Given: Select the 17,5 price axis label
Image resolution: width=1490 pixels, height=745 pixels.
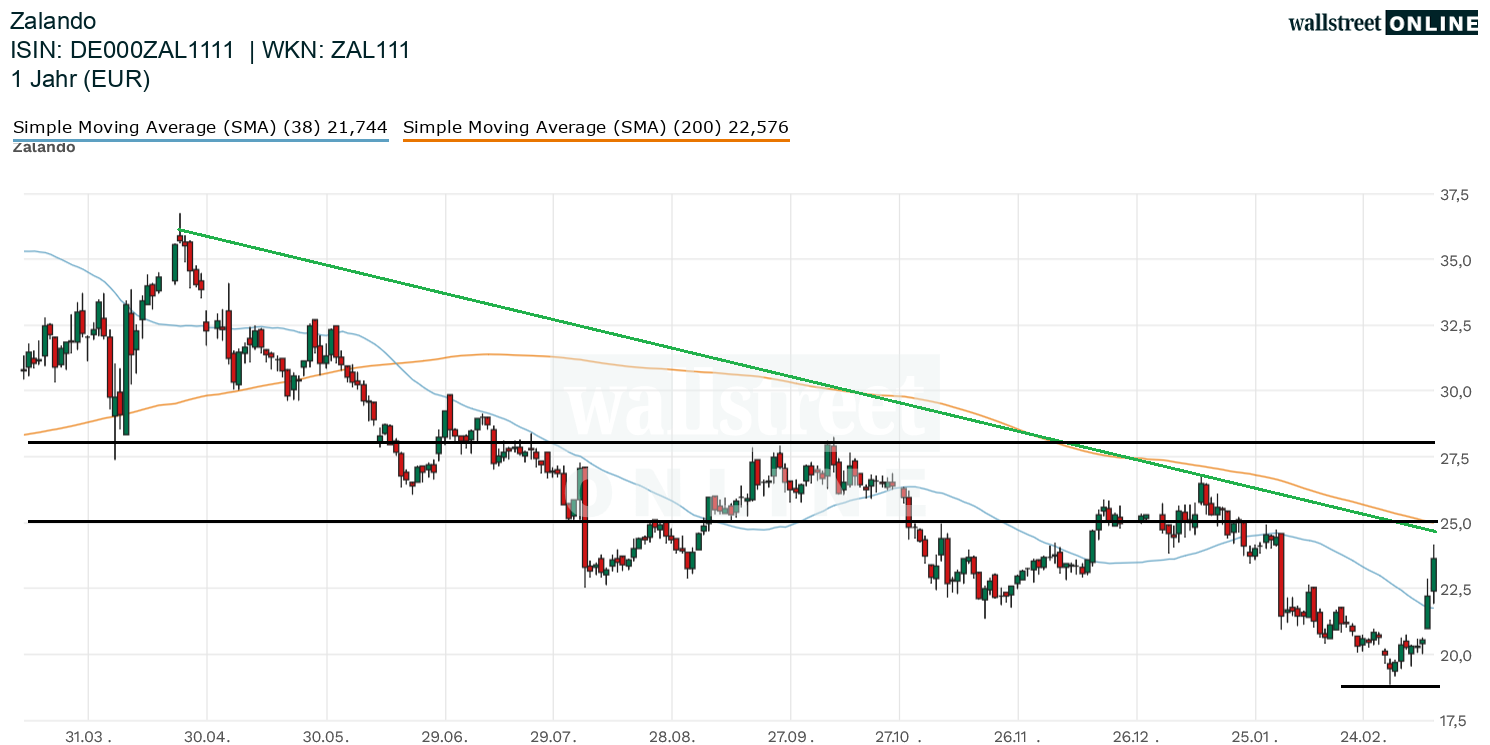Looking at the screenshot, I should [1456, 720].
